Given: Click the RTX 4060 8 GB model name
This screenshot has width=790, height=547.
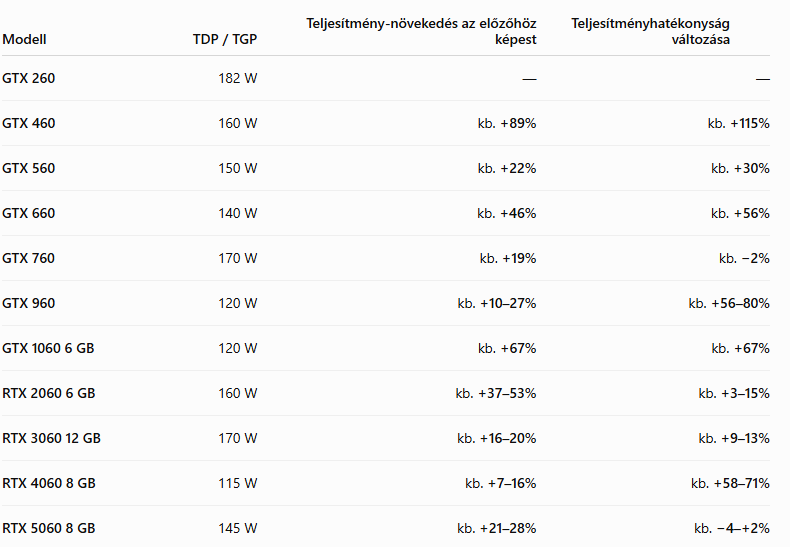Looking at the screenshot, I should coord(49,484).
